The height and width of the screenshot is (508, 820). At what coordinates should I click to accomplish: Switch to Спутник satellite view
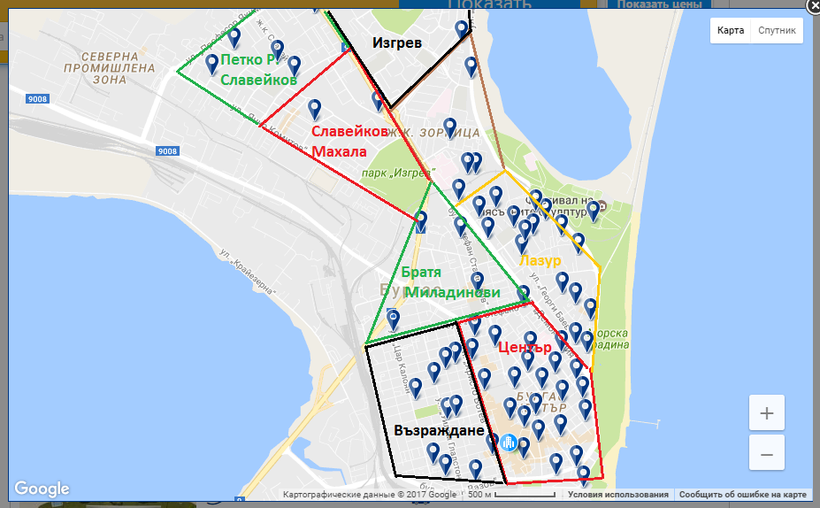click(777, 30)
